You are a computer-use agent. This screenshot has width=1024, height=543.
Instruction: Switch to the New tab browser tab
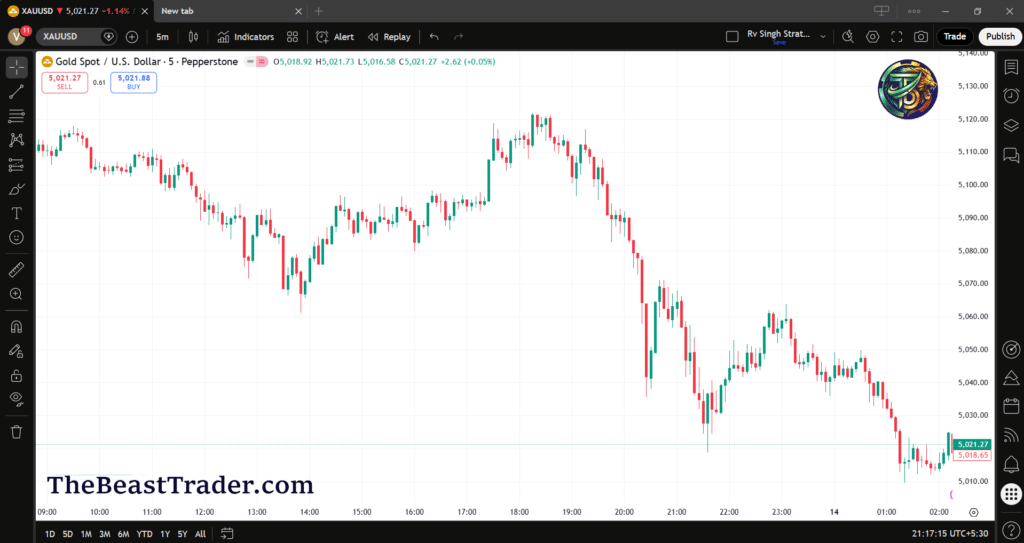point(178,11)
